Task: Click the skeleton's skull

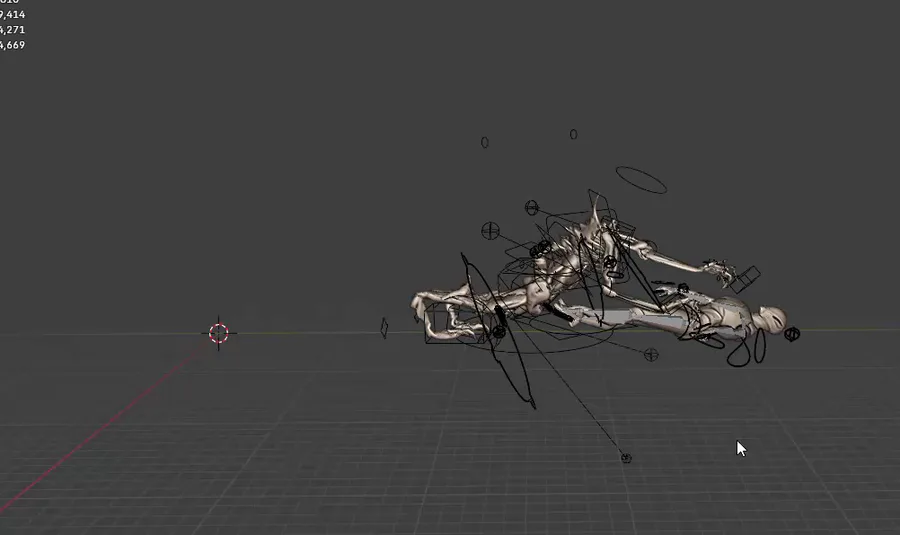Action: pyautogui.click(x=771, y=319)
